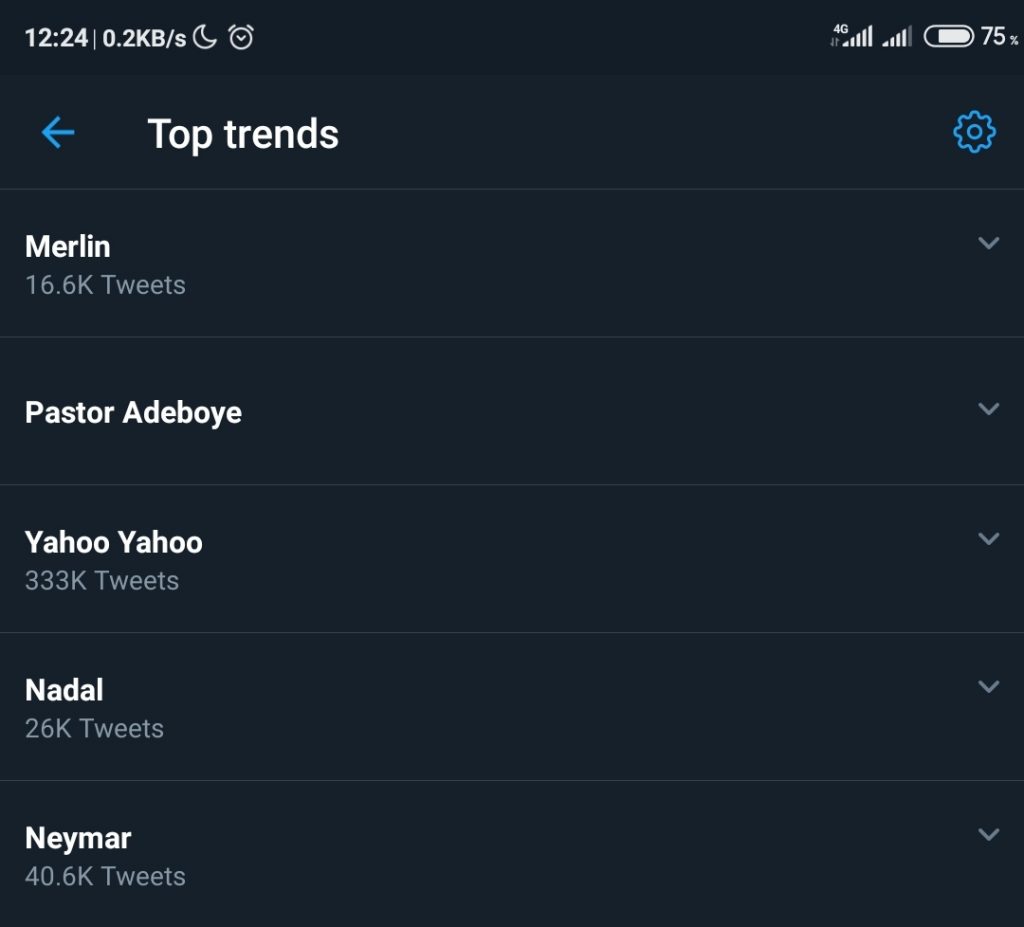
Task: Tap the 12:24 clock in status bar
Action: tap(55, 38)
